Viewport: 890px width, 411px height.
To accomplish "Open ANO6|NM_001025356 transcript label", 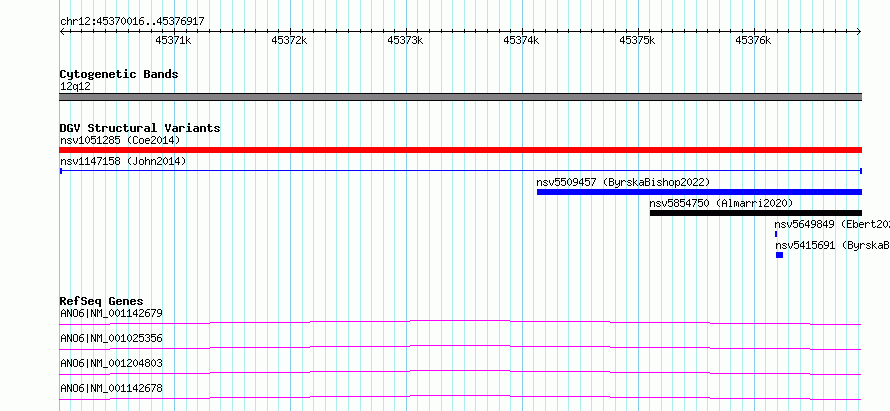I will click(111, 338).
